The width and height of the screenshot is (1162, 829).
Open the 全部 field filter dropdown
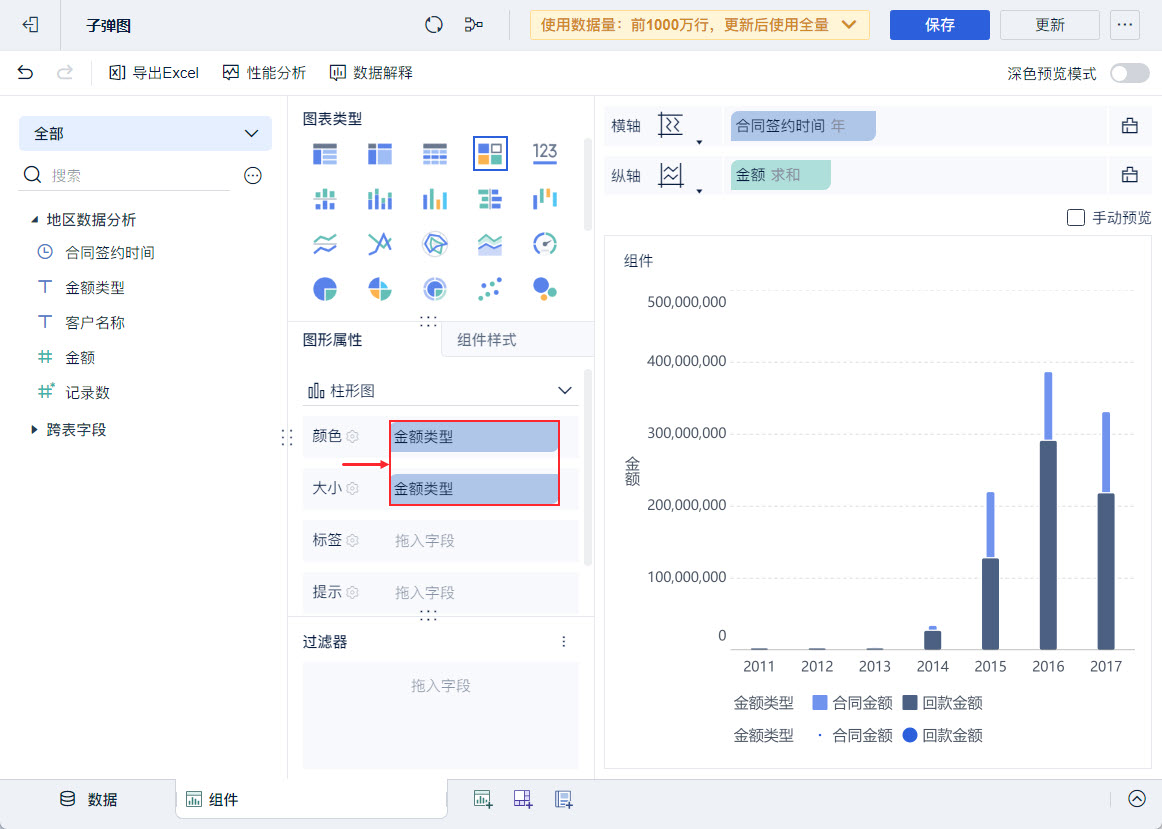(x=145, y=133)
